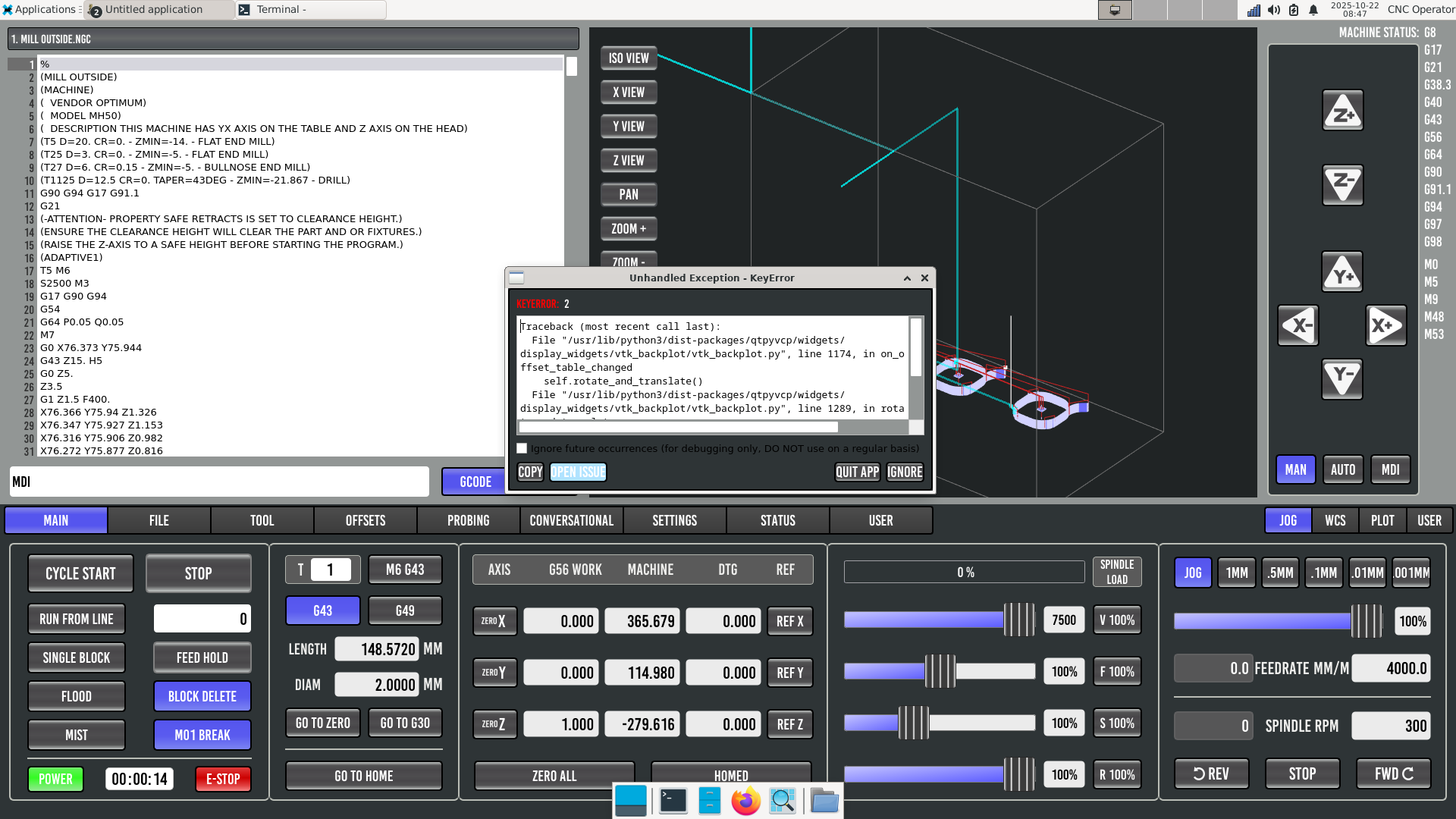Jog left with the X- arrow icon
1456x819 pixels.
pyautogui.click(x=1298, y=326)
